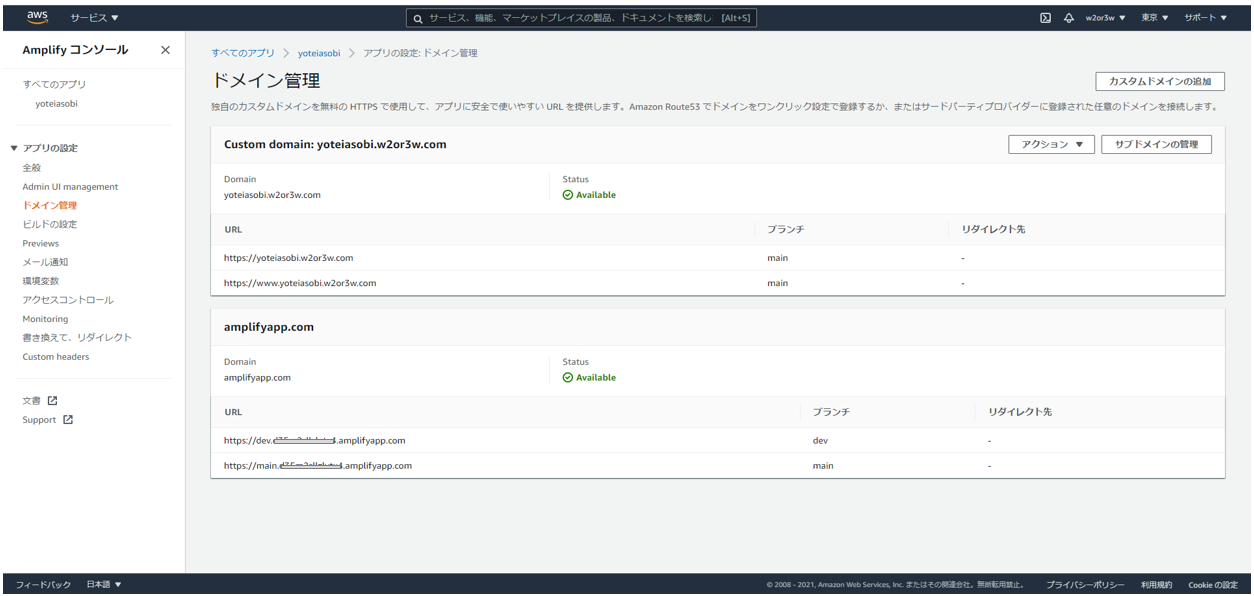Viewport: 1254px width, 596px height.
Task: Open ビルドの設定 in sidebar
Action: coord(50,225)
